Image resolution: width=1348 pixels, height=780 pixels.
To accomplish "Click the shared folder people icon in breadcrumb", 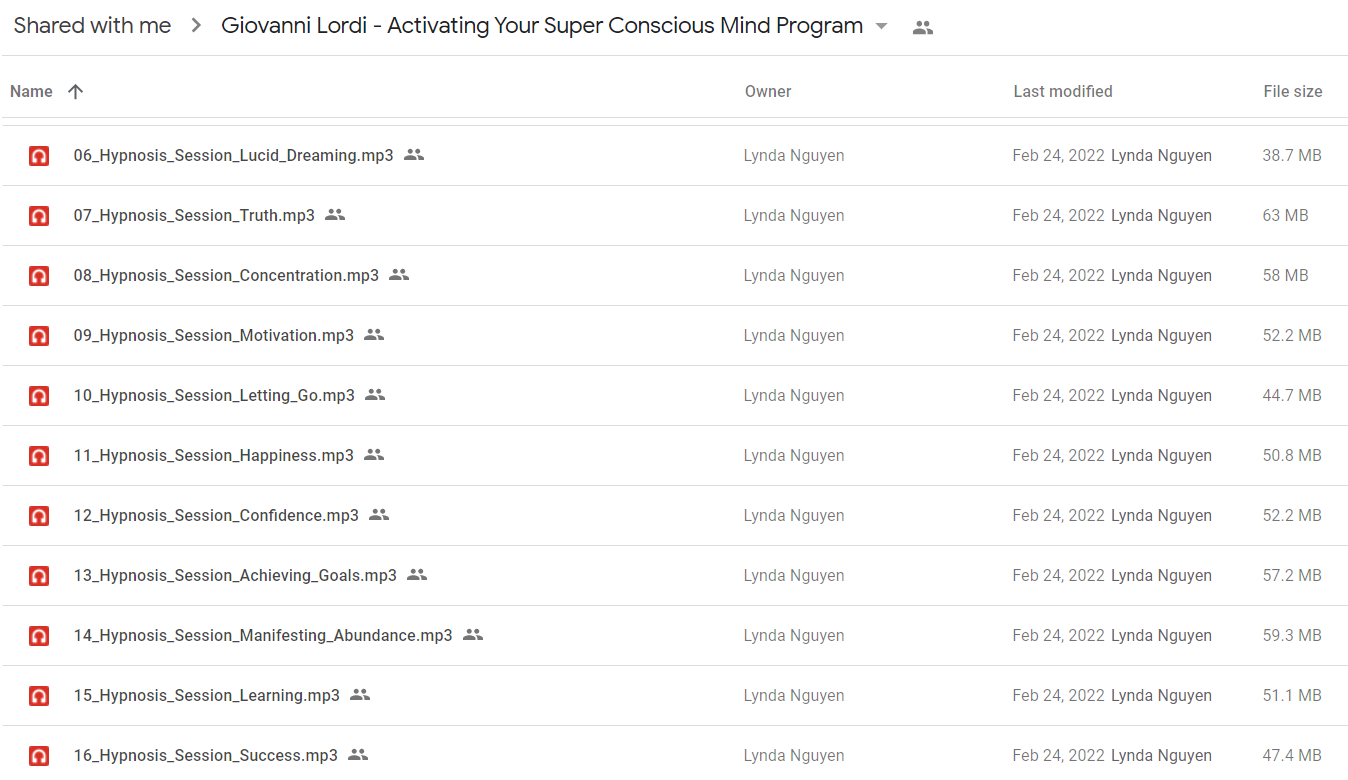I will click(923, 28).
